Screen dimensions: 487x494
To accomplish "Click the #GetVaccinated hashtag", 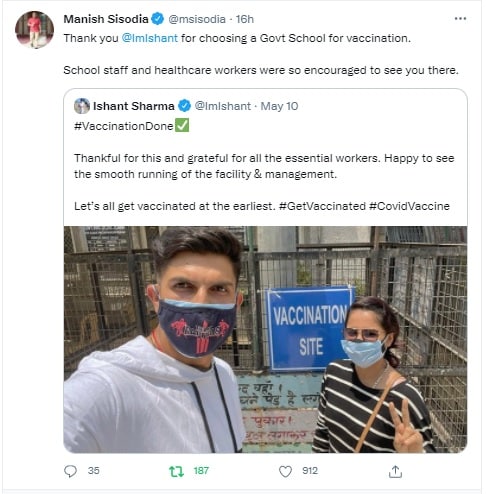I will tap(322, 206).
